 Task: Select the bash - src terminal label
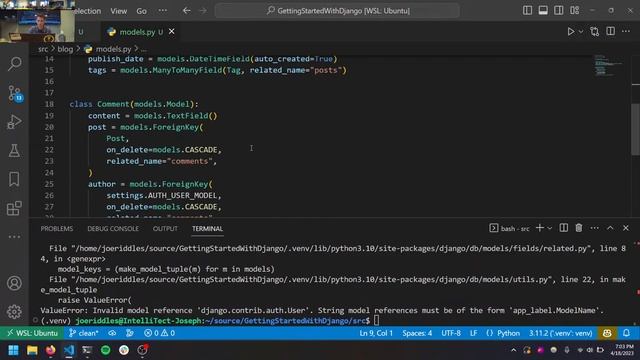pos(509,229)
